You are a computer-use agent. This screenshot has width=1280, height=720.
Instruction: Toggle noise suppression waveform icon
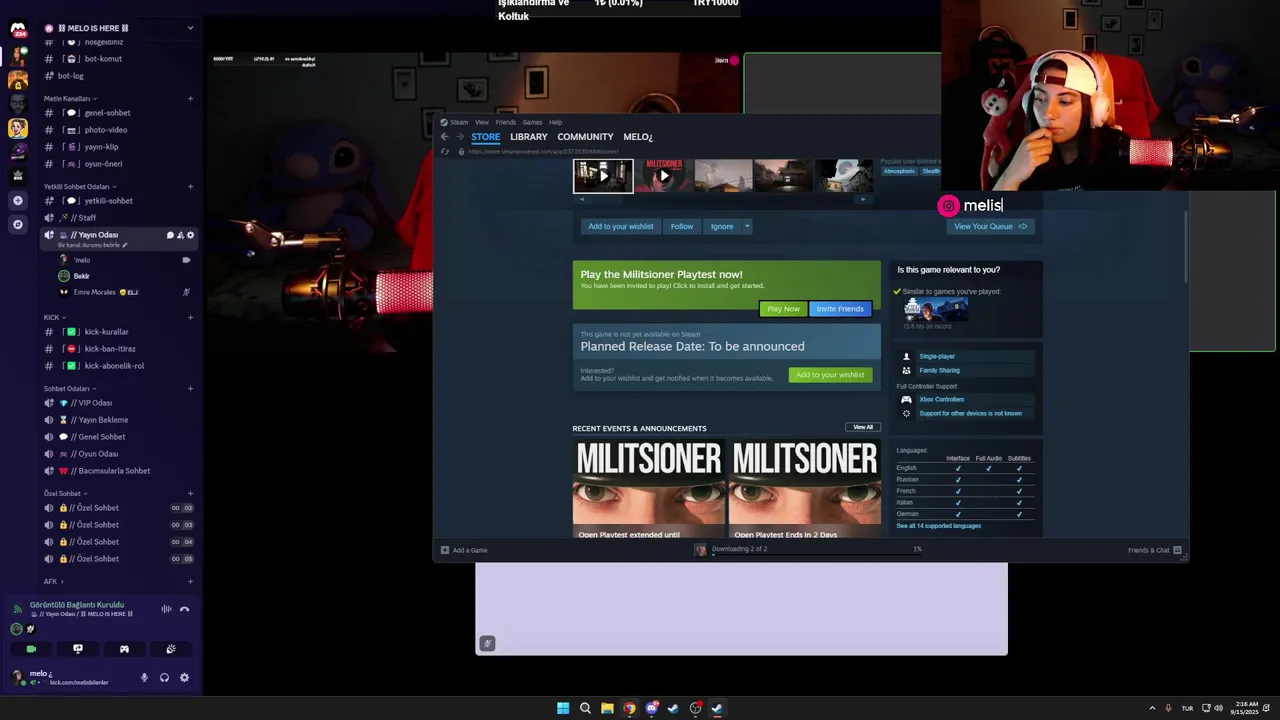[x=166, y=609]
